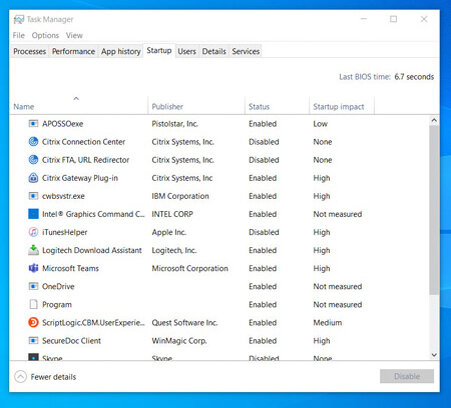Click the Intel Graphics Command Center icon
The width and height of the screenshot is (451, 408).
coord(33,214)
